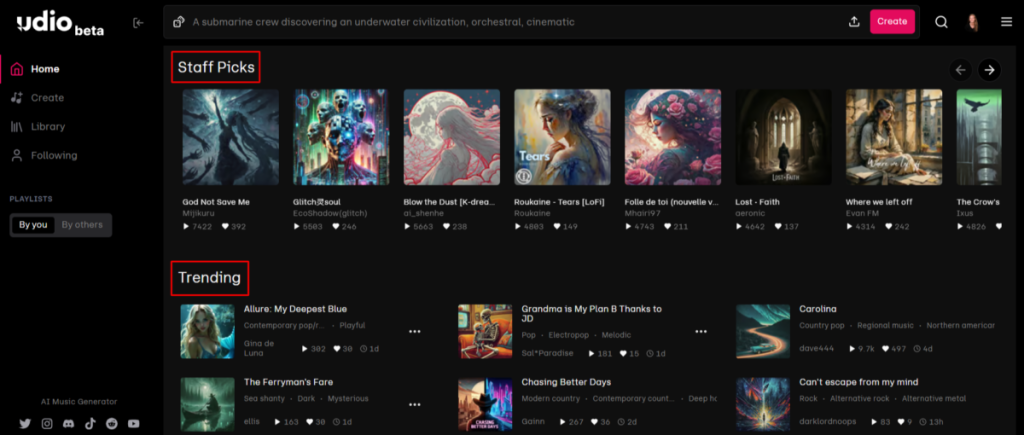Collapse the sidebar with the arrow icon
The width and height of the screenshot is (1024, 435).
pos(138,23)
